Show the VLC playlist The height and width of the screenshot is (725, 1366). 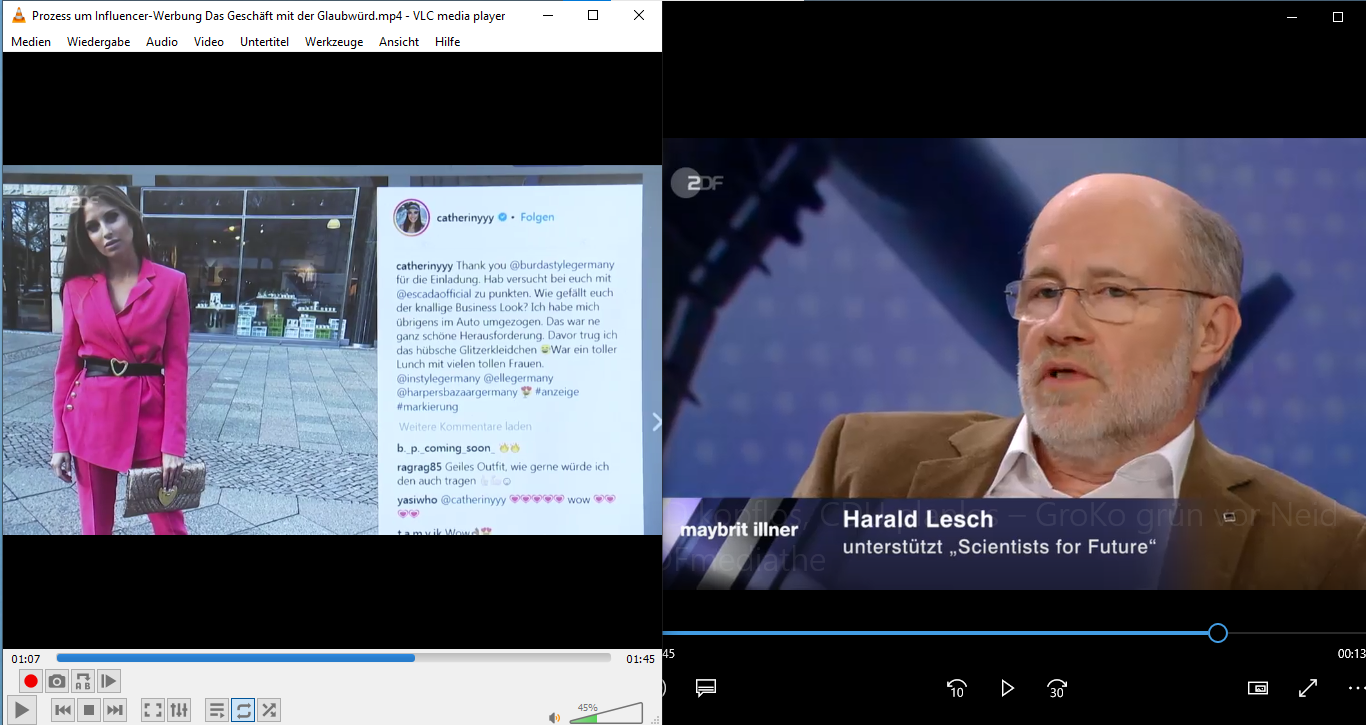[216, 710]
